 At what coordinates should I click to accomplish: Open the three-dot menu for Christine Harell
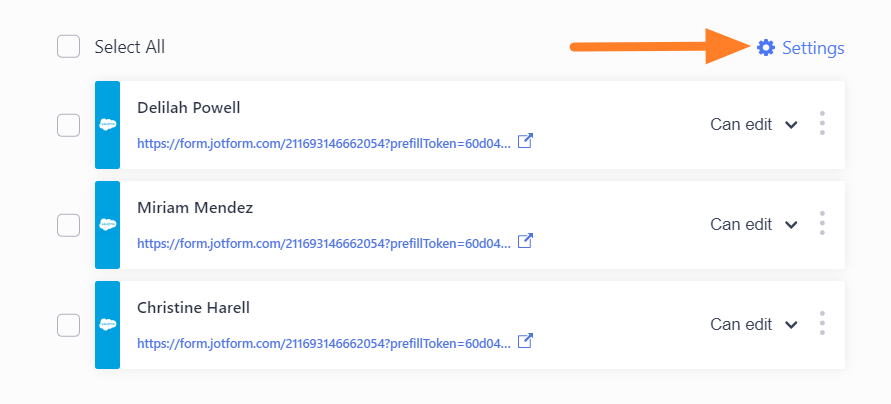tap(822, 324)
